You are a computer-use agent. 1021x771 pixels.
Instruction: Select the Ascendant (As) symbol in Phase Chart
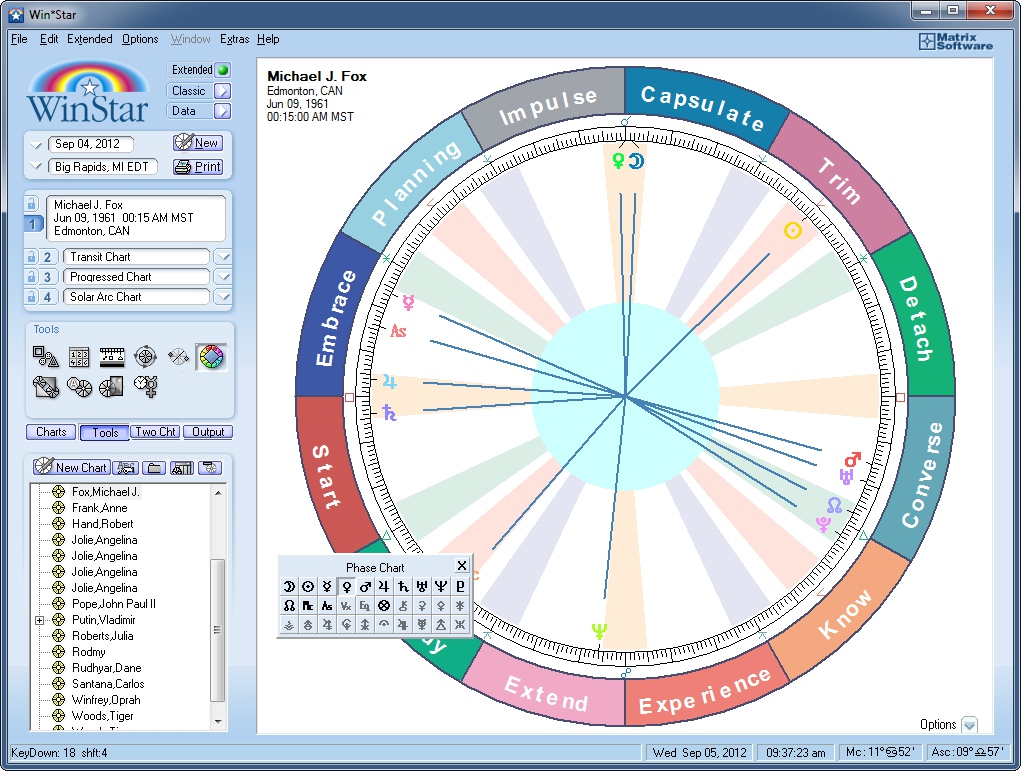pos(327,606)
